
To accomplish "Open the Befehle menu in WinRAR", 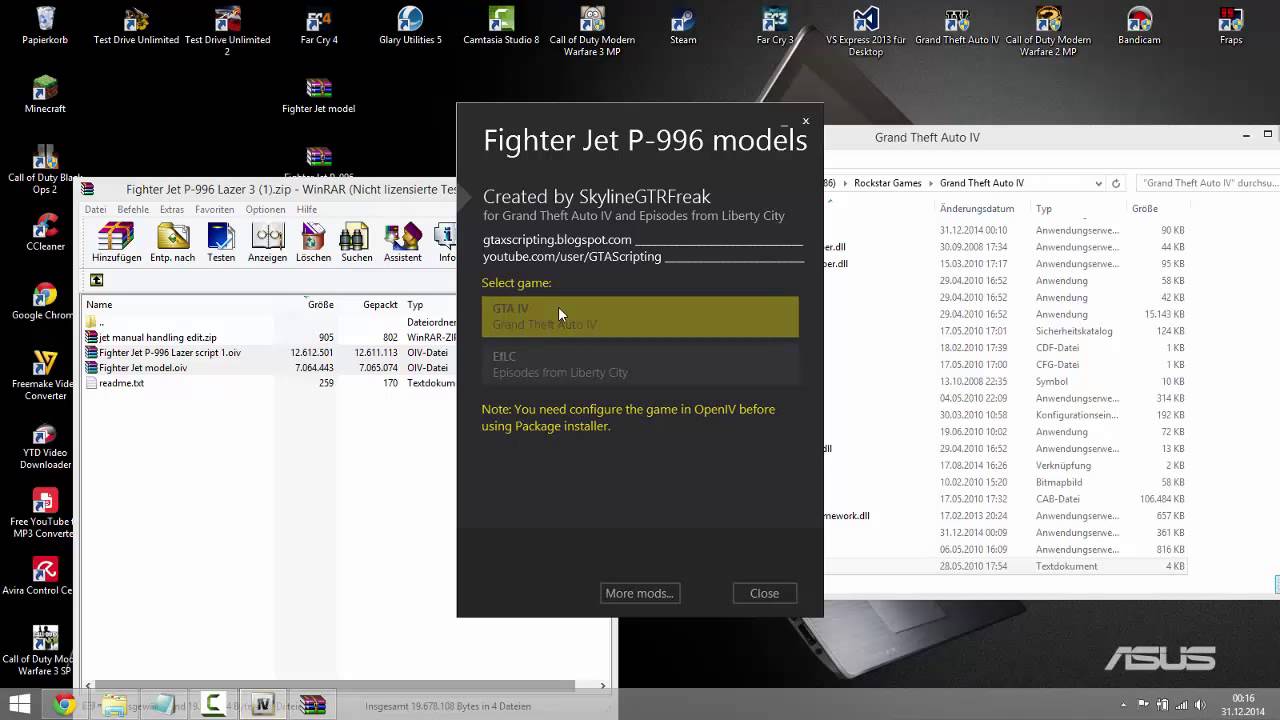I will coord(133,209).
